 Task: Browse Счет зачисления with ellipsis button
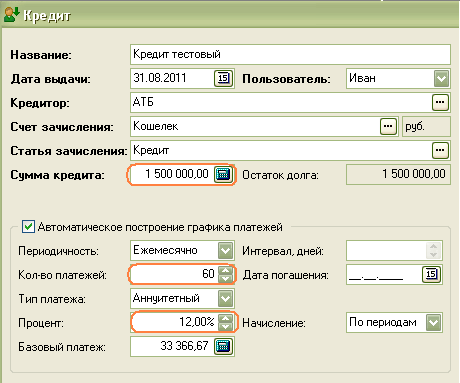click(388, 126)
